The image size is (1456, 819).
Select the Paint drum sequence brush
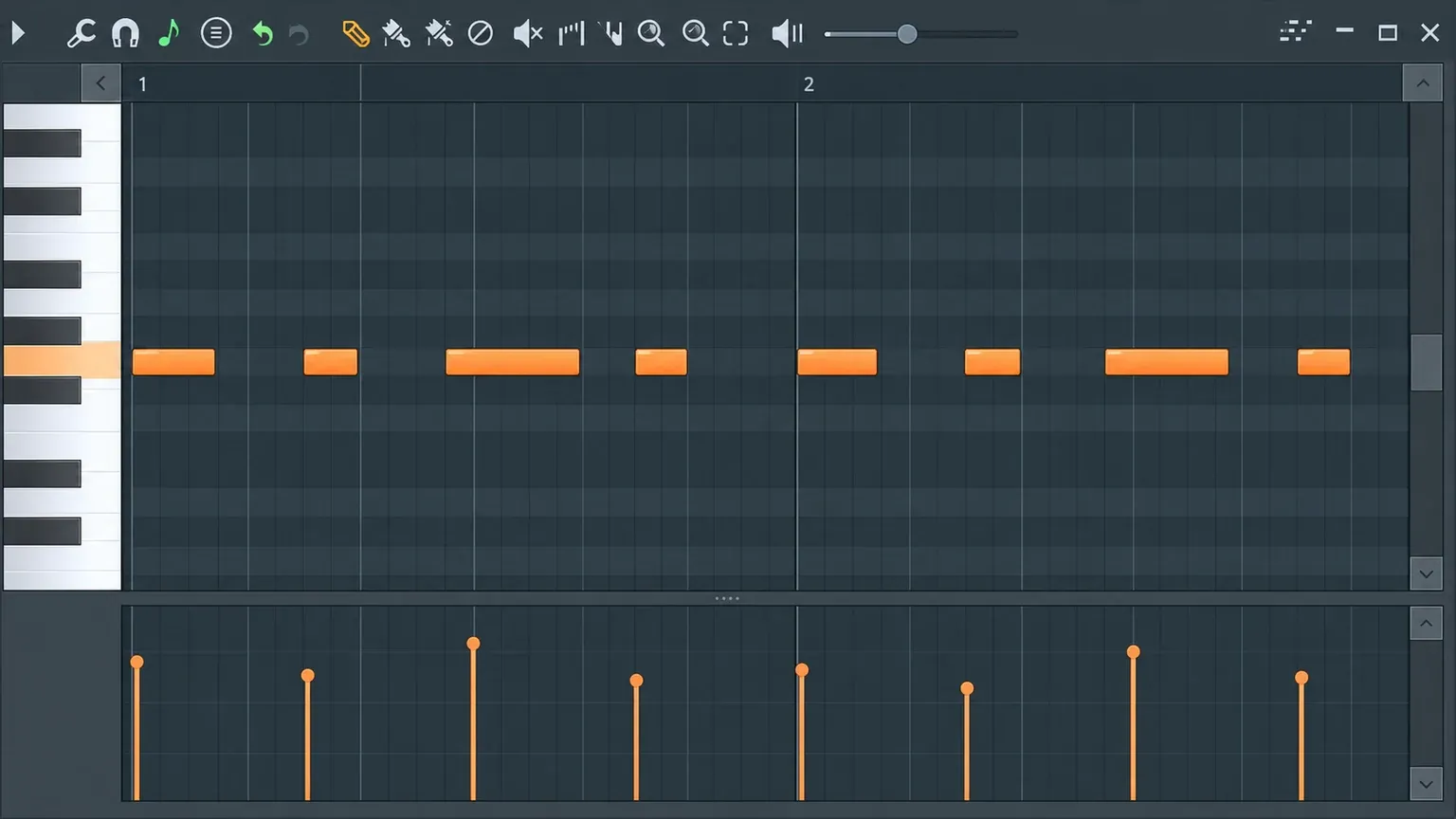click(x=439, y=34)
